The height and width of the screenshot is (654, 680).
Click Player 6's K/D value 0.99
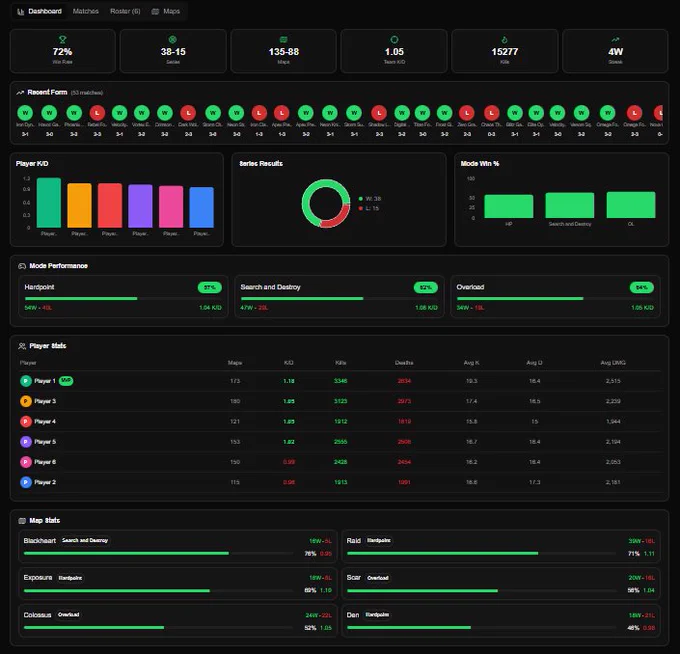click(x=289, y=462)
